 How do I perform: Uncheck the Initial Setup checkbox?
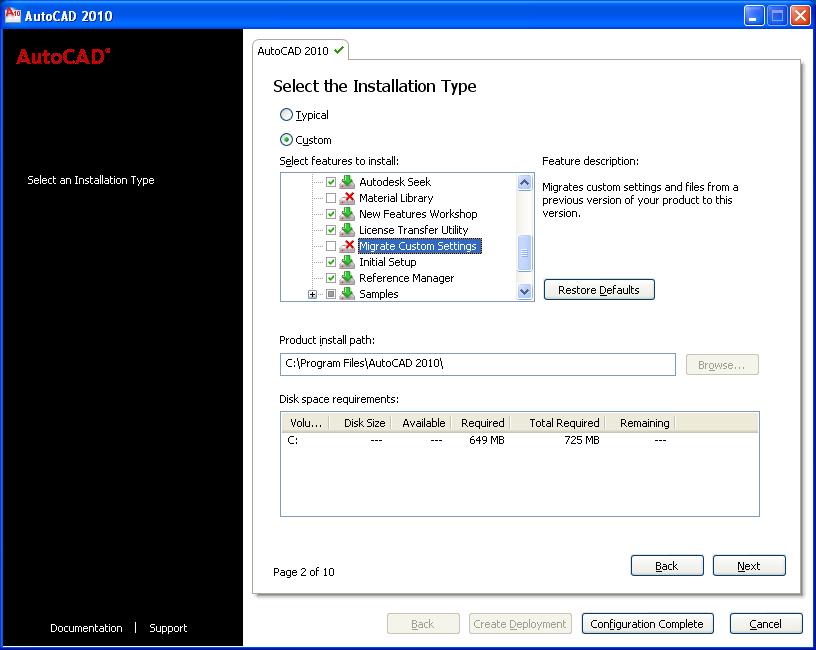coord(330,262)
